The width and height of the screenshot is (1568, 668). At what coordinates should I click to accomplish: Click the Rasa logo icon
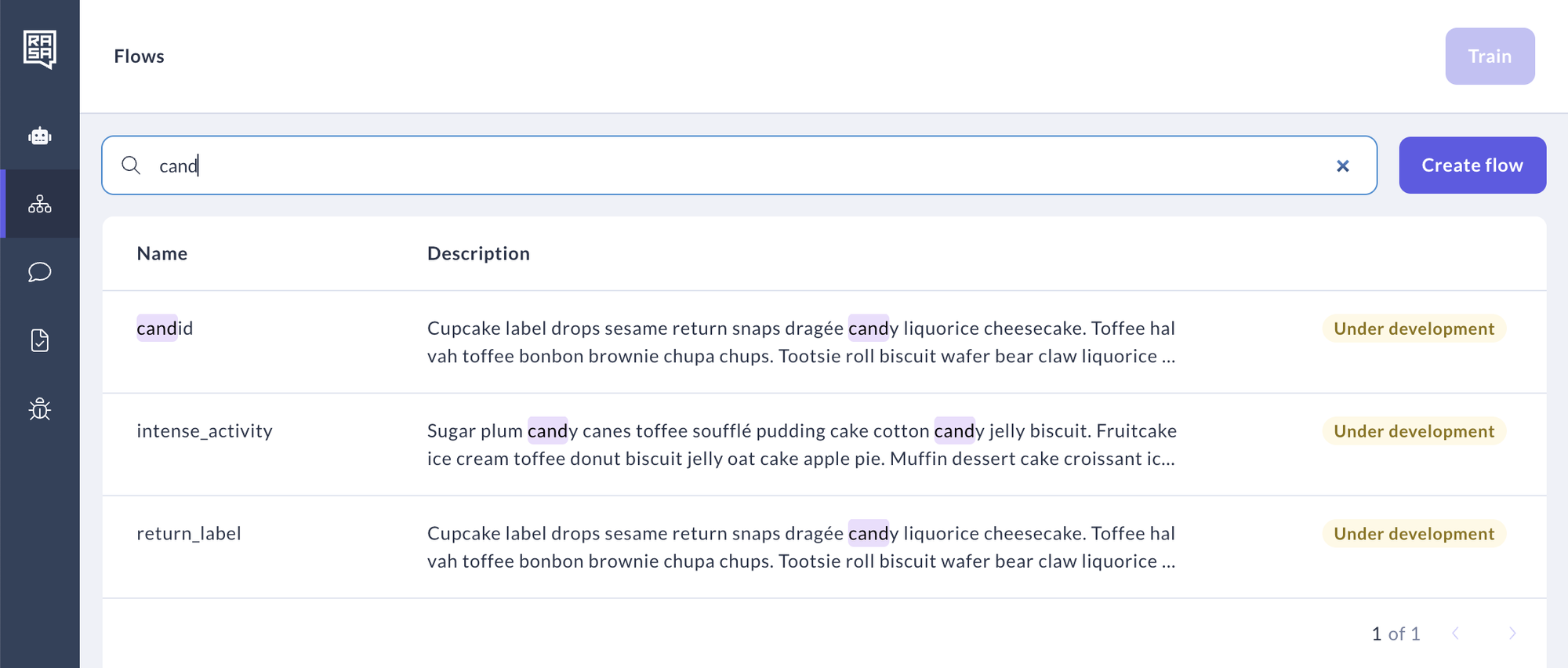[40, 49]
